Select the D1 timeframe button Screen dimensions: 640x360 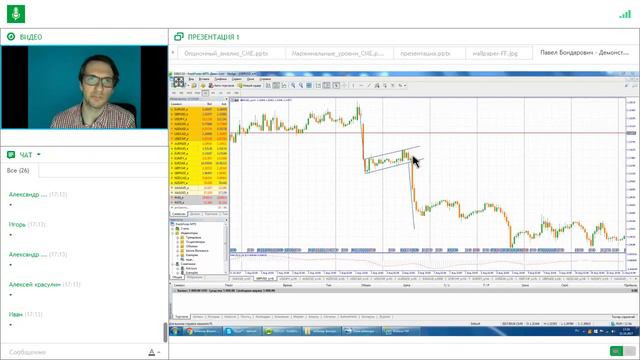(x=221, y=93)
